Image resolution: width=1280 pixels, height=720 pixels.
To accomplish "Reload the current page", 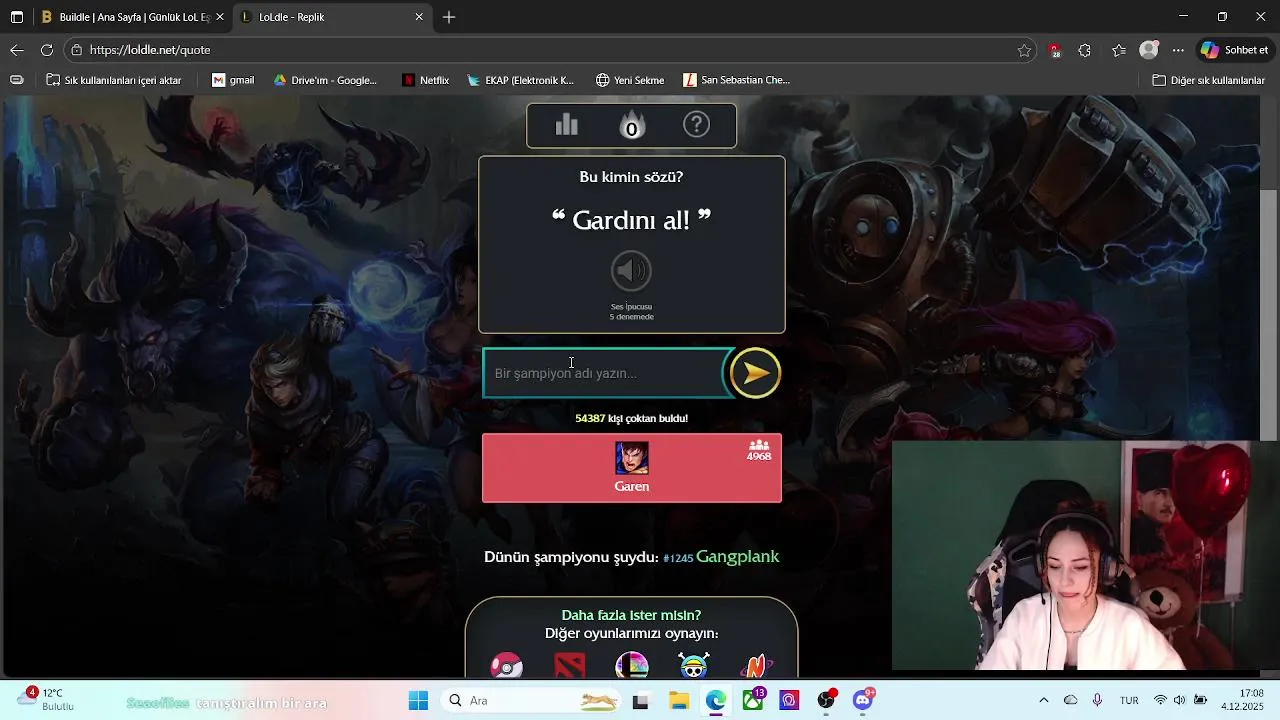I will (x=47, y=50).
